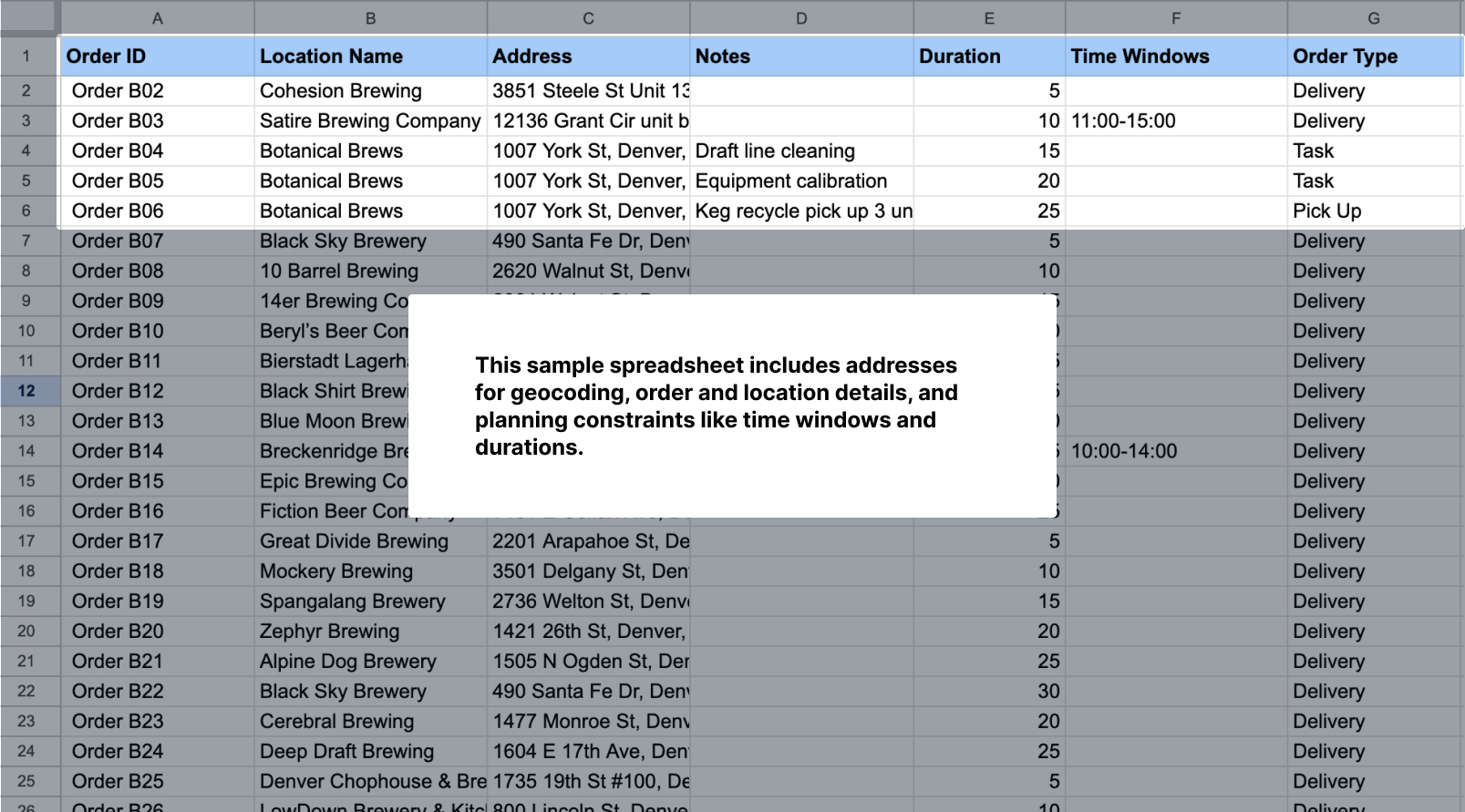Image resolution: width=1465 pixels, height=812 pixels.
Task: Click the 1421 26th St address cell
Action: (588, 632)
